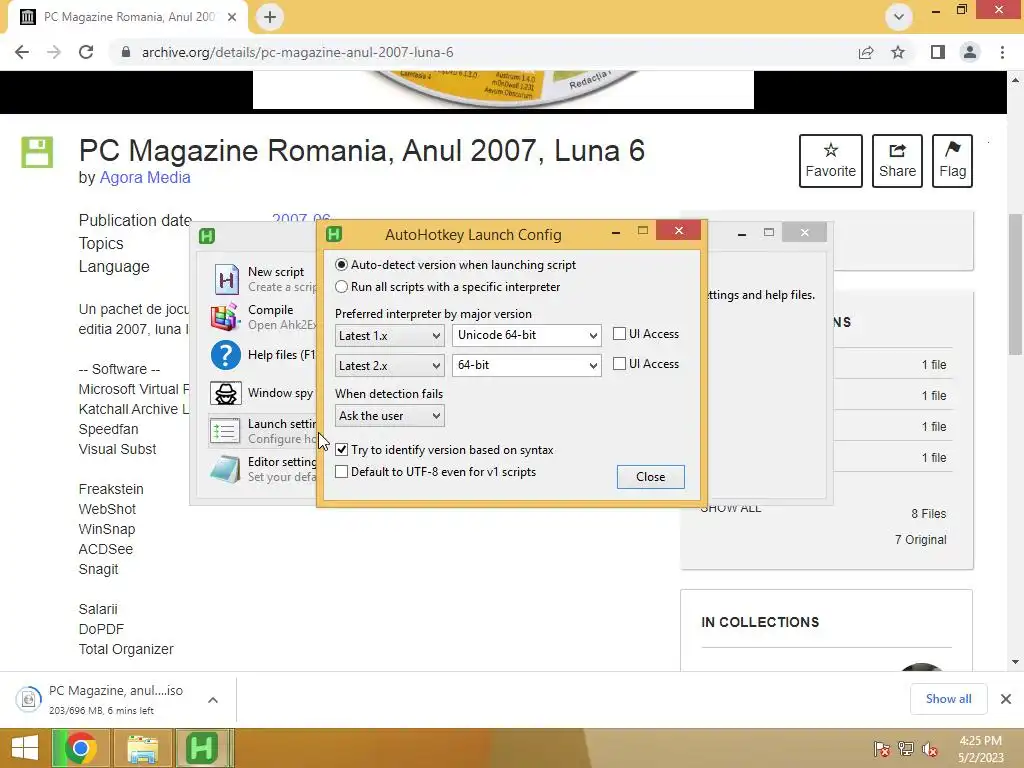The height and width of the screenshot is (768, 1024).
Task: Go forward in the browser
Action: tap(54, 52)
